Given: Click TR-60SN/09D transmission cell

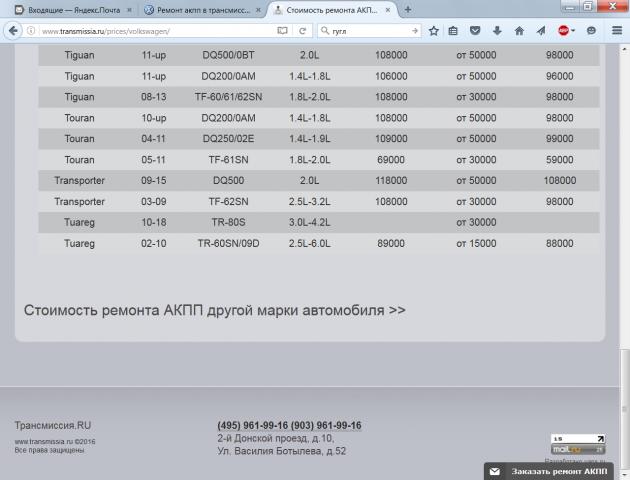Looking at the screenshot, I should tap(228, 243).
